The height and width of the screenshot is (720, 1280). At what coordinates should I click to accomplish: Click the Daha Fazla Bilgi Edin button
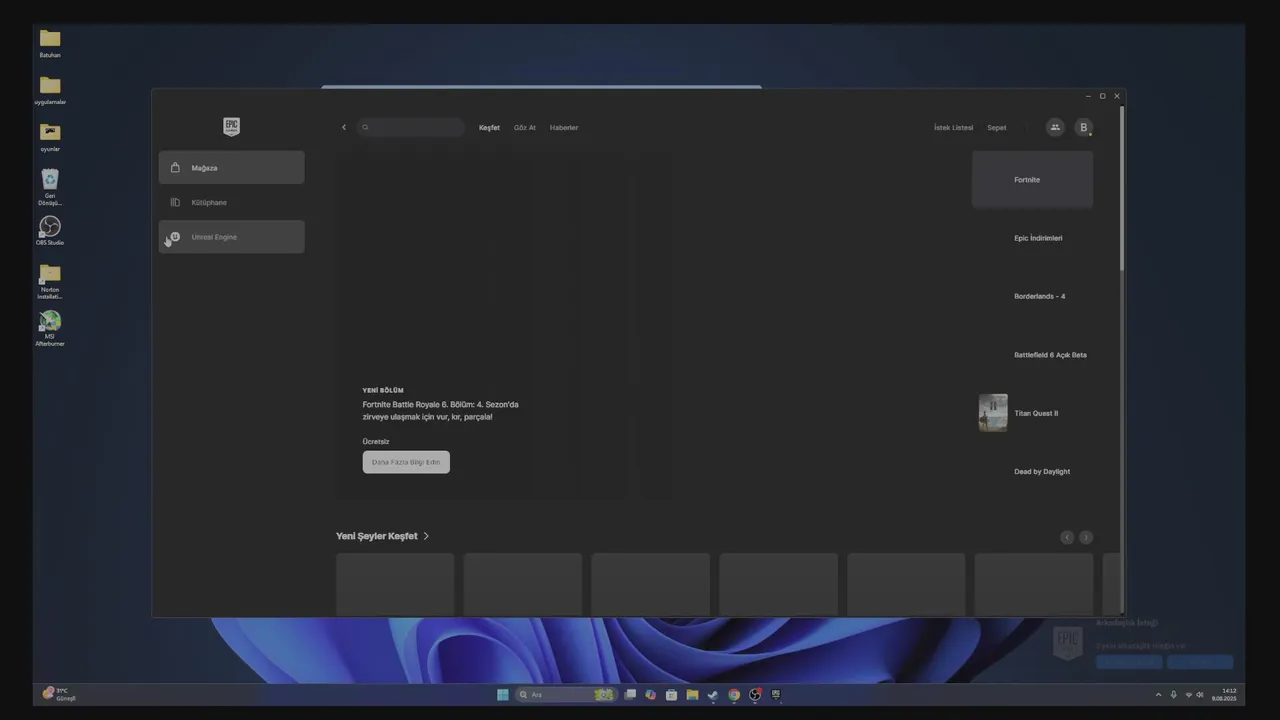(x=406, y=462)
